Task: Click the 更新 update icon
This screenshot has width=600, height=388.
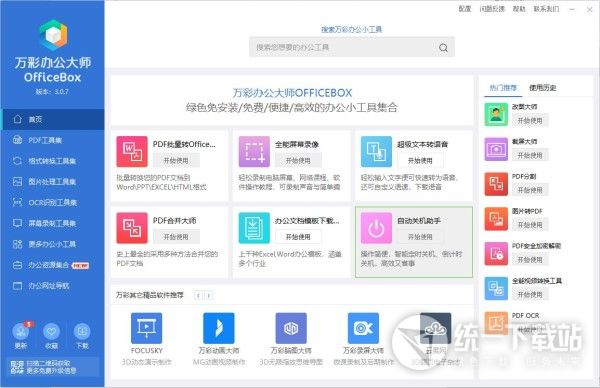Action: pos(21,331)
